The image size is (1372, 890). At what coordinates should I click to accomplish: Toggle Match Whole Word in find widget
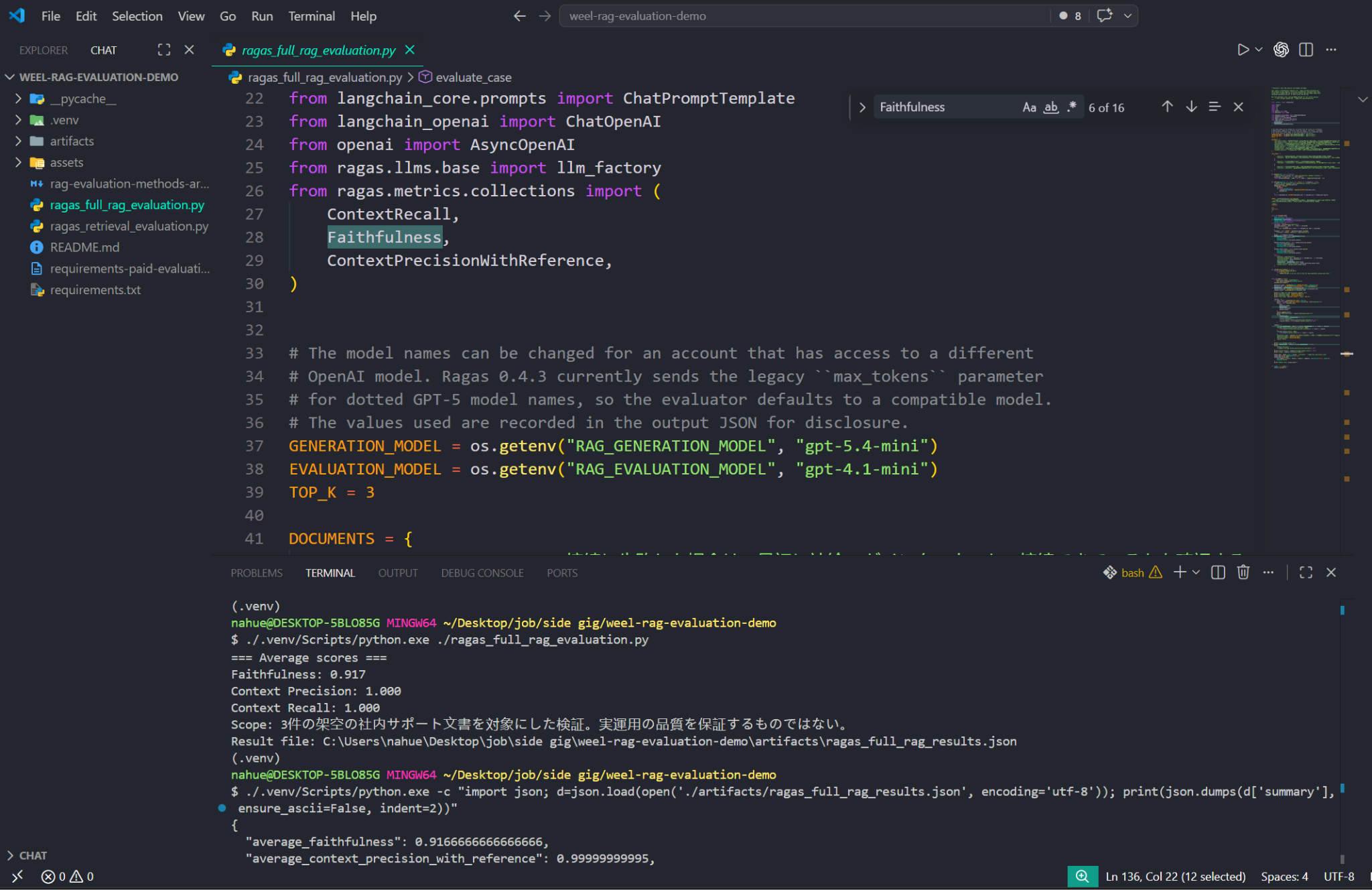click(1051, 107)
